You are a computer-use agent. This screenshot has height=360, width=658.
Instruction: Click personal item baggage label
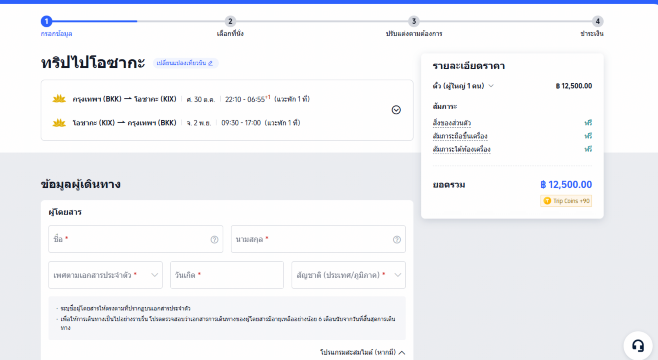coord(452,123)
